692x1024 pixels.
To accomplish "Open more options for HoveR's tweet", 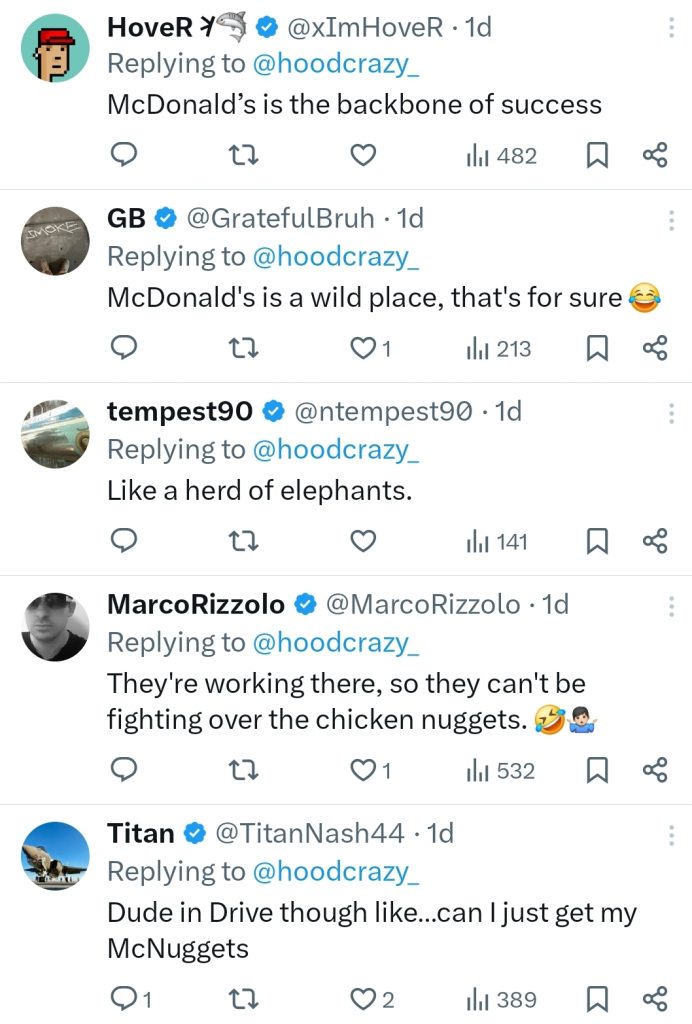I will [671, 28].
